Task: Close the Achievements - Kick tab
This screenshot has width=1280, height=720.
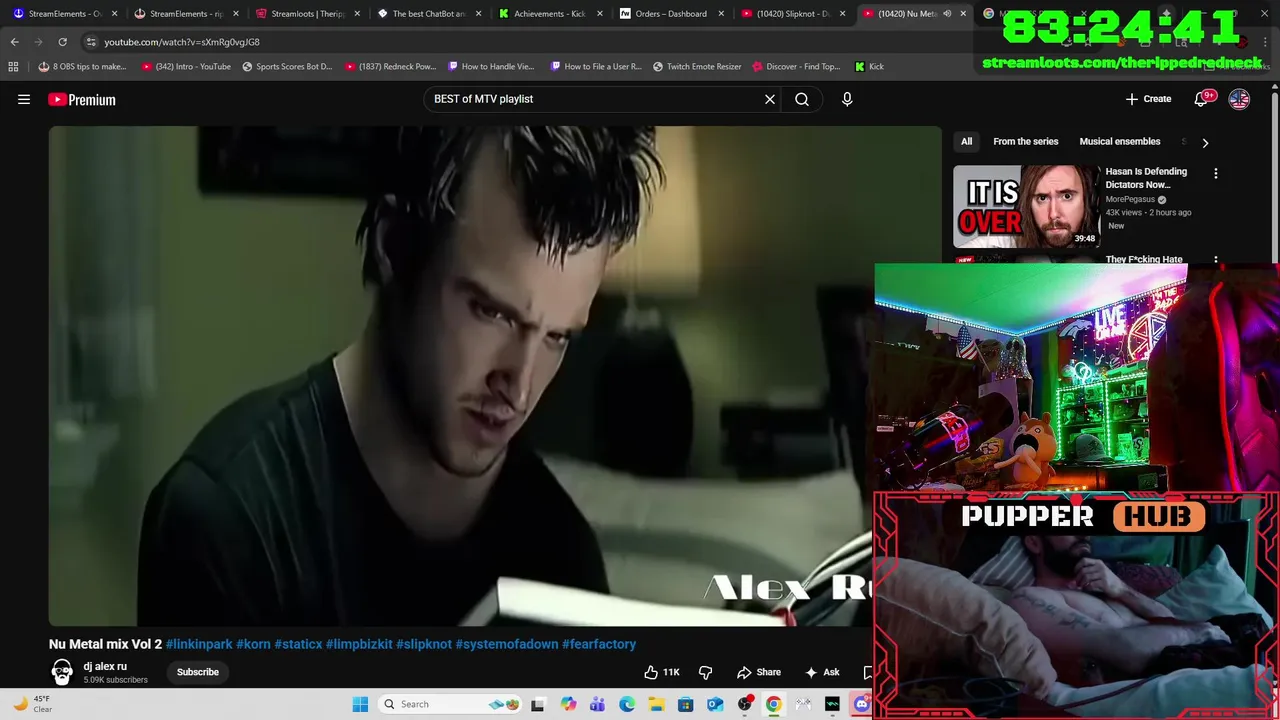Action: click(x=600, y=14)
